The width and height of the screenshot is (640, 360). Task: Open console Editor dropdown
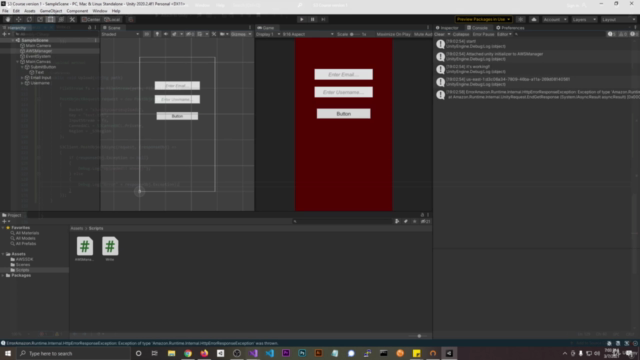pos(504,34)
